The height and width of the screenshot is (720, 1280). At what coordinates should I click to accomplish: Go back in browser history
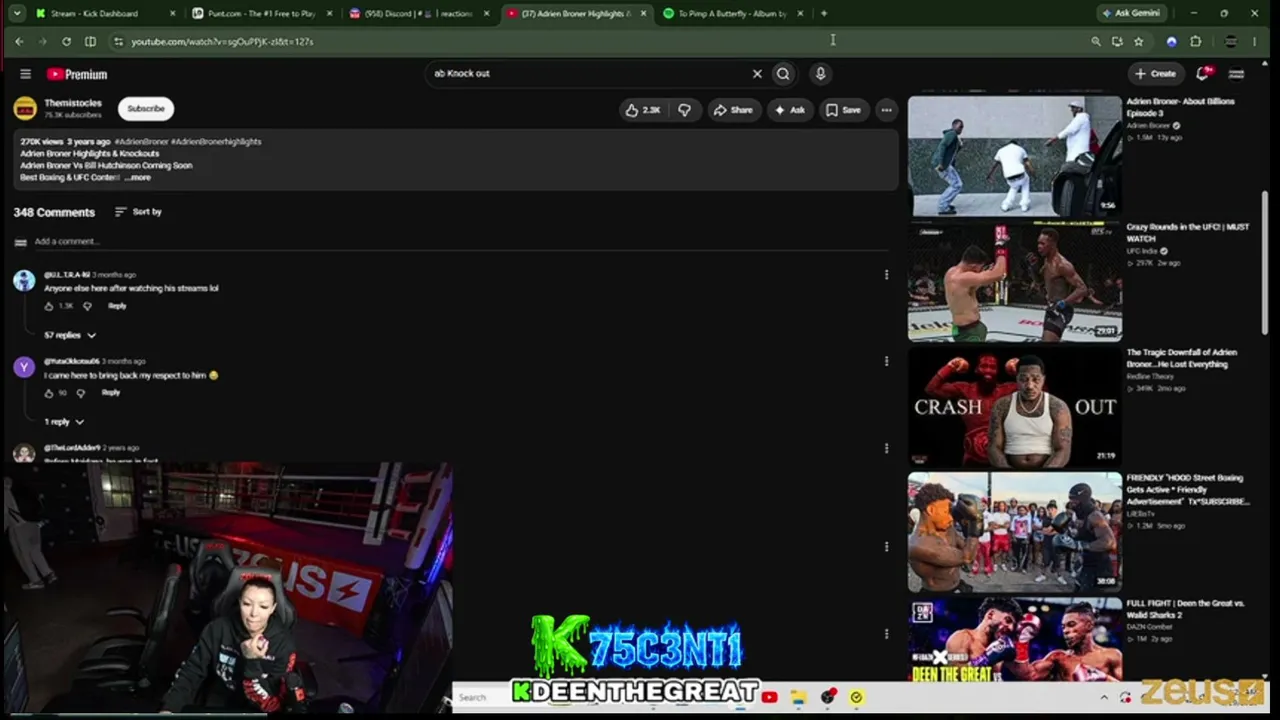[x=19, y=41]
